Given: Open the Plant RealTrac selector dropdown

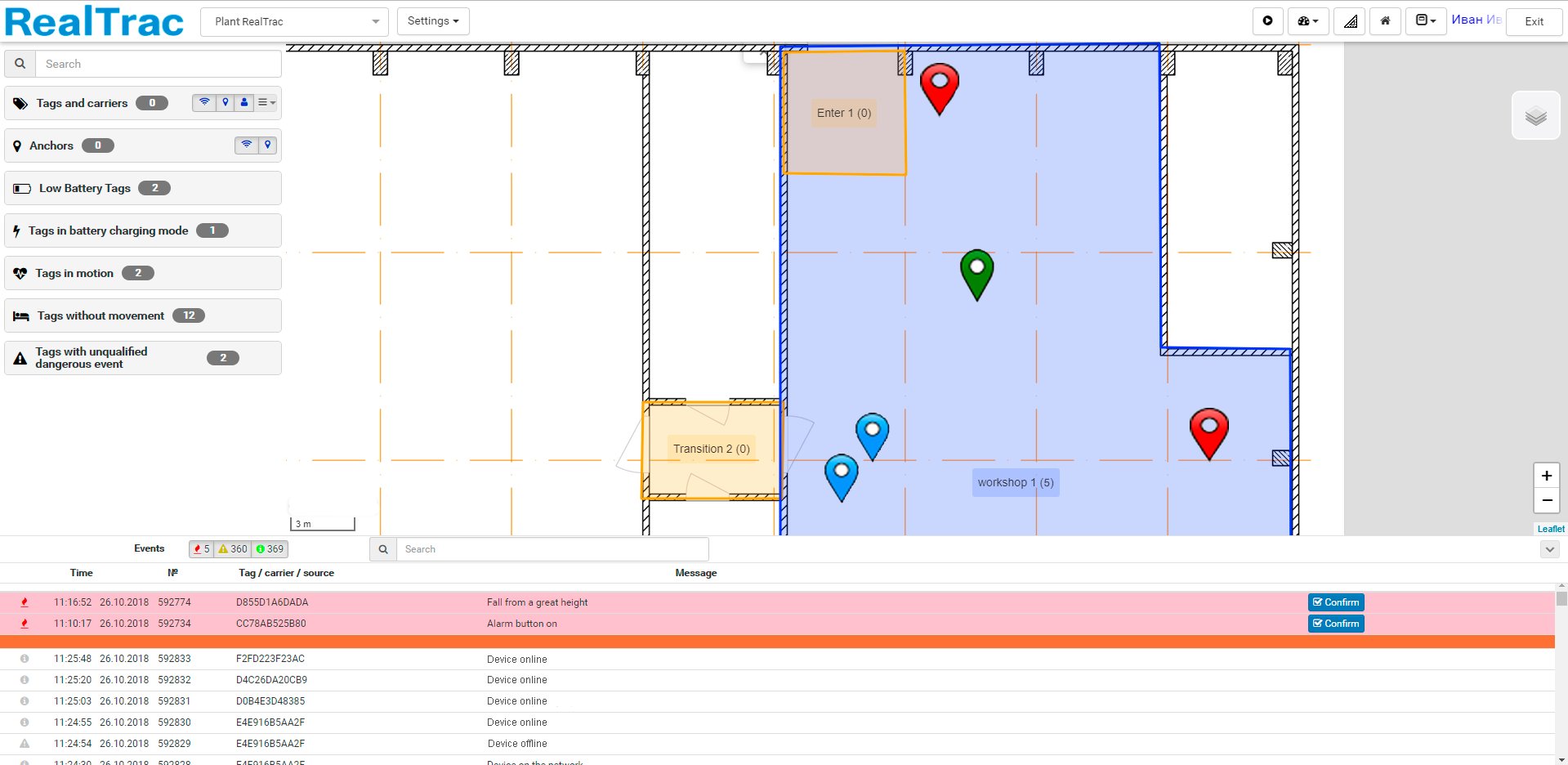Looking at the screenshot, I should [294, 21].
